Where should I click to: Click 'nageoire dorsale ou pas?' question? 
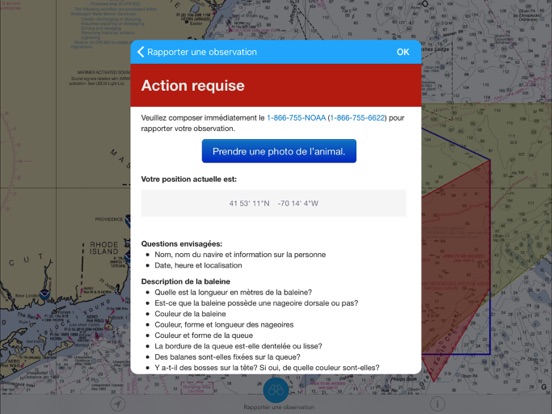tap(256, 303)
